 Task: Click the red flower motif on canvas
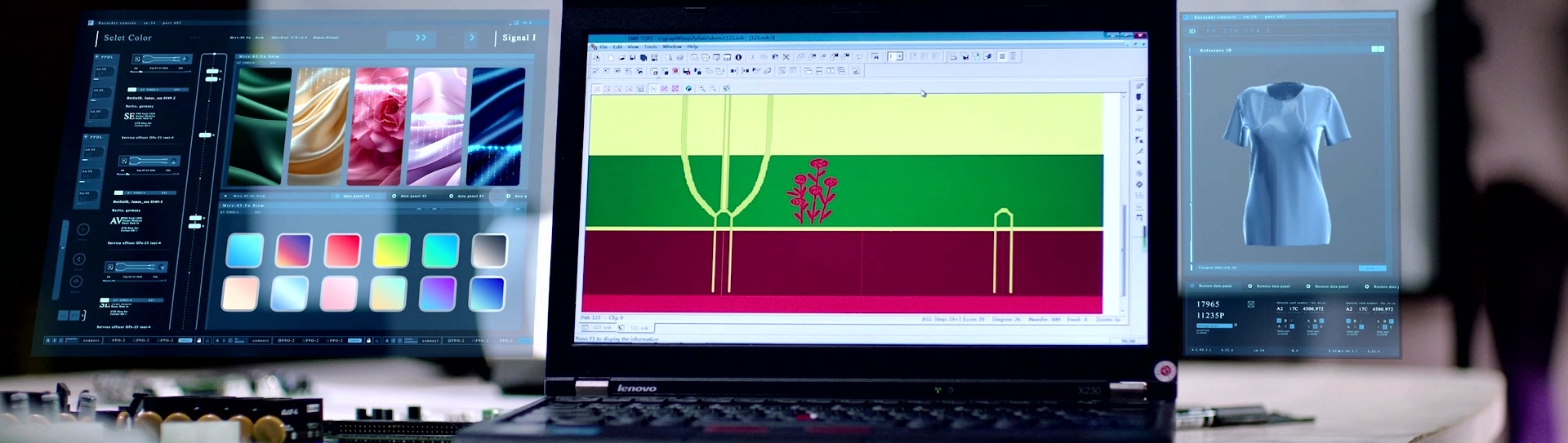pyautogui.click(x=813, y=191)
